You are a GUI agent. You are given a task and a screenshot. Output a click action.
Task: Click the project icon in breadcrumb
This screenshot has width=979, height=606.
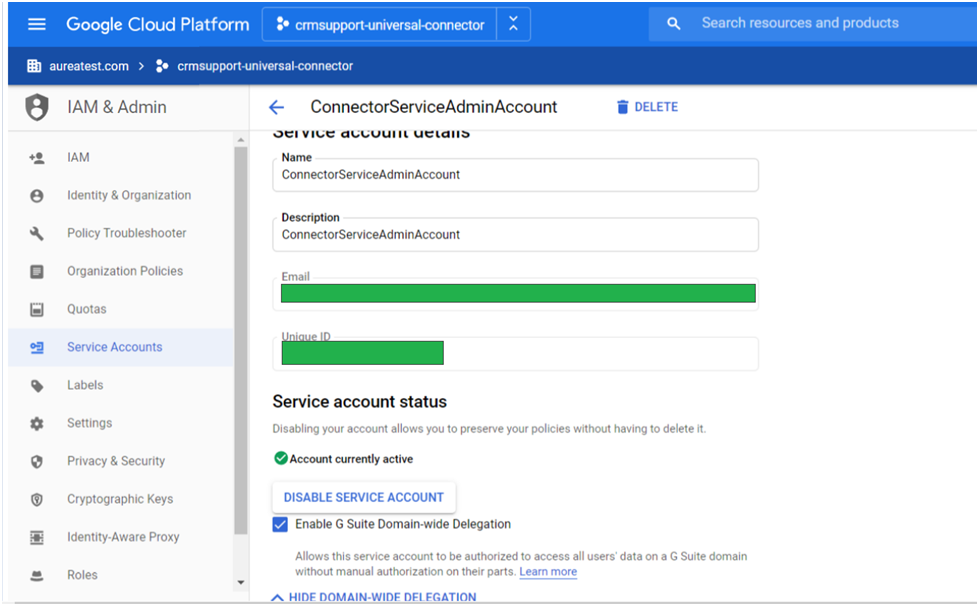click(x=162, y=66)
